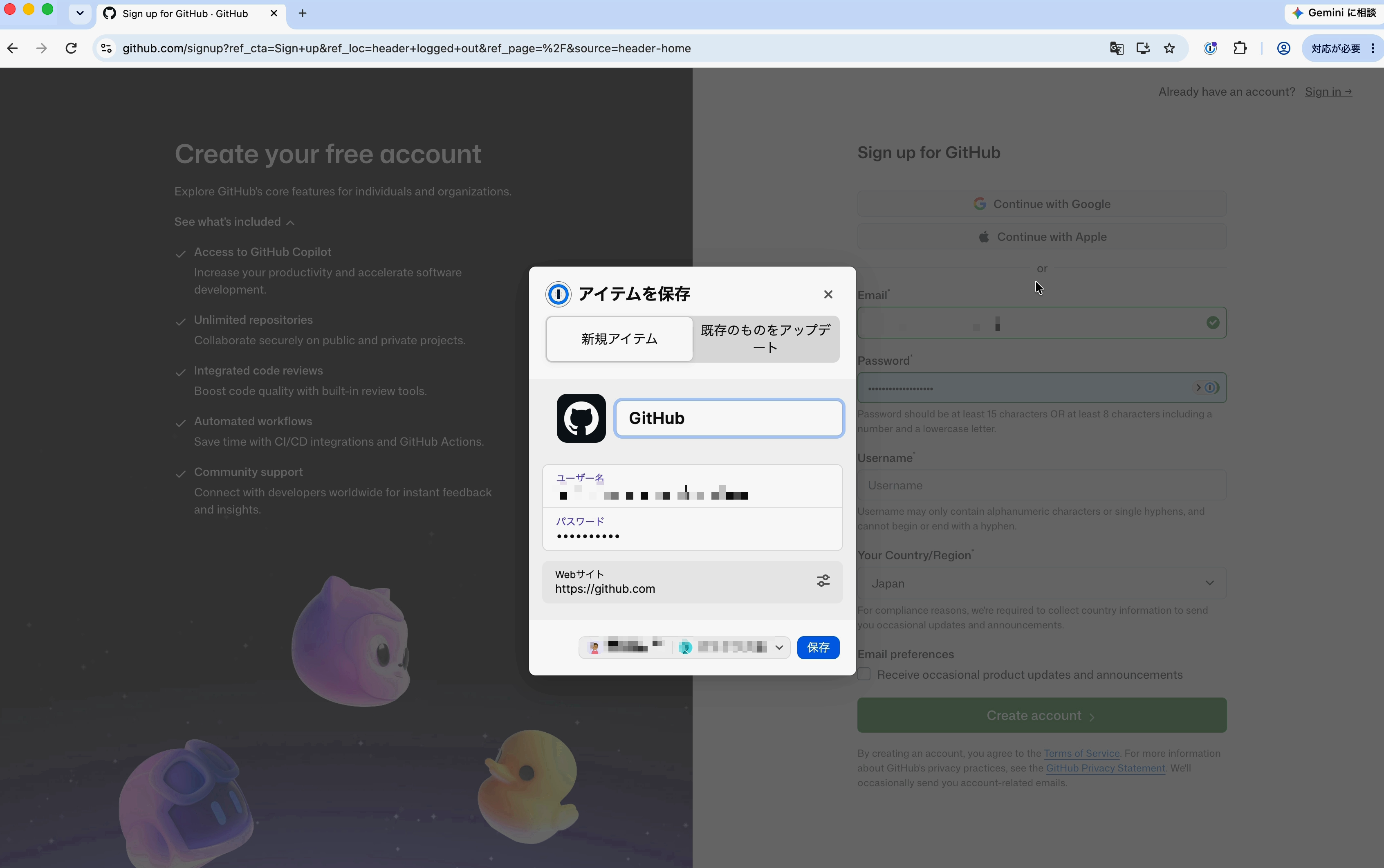The image size is (1384, 868).
Task: Click the Create your free account heading
Action: 328,155
